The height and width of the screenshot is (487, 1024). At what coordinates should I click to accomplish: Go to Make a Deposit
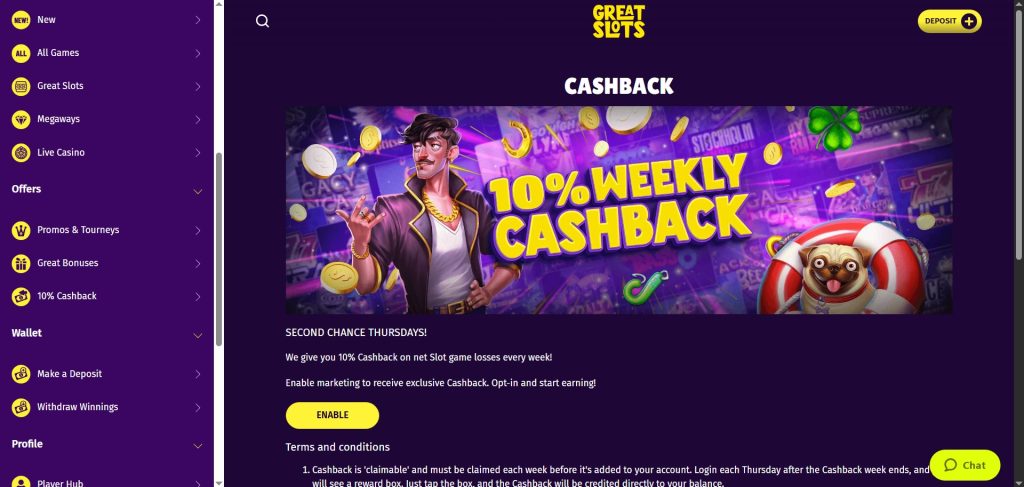pos(106,374)
